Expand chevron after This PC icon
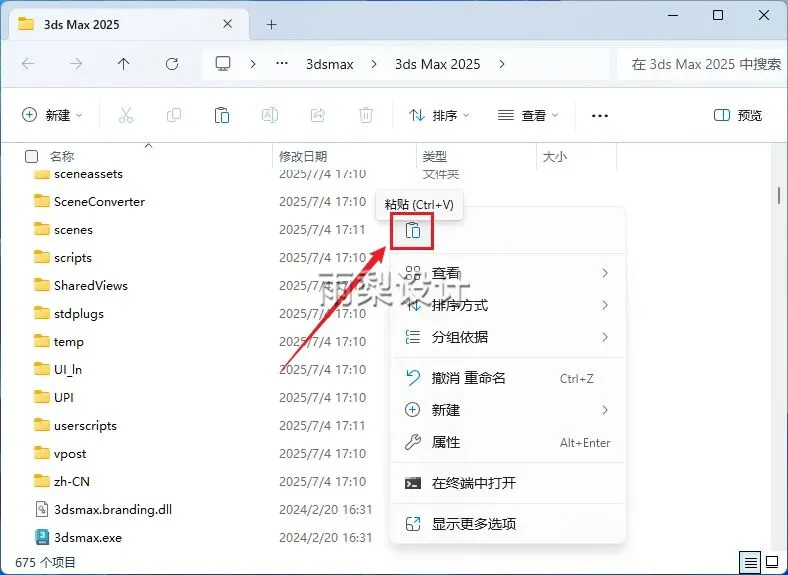Image resolution: width=788 pixels, height=575 pixels. click(x=253, y=64)
